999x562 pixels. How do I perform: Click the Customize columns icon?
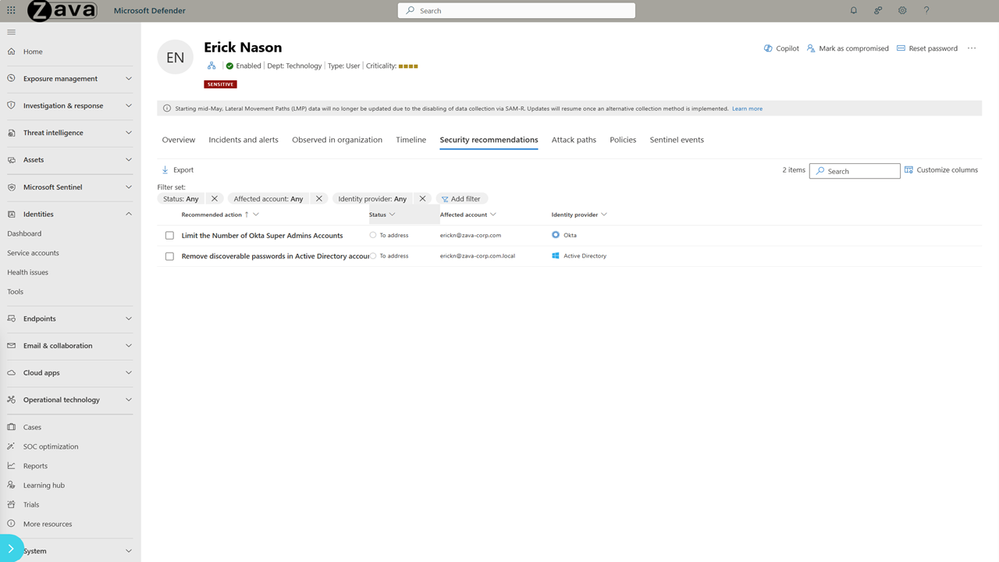[x=909, y=170]
